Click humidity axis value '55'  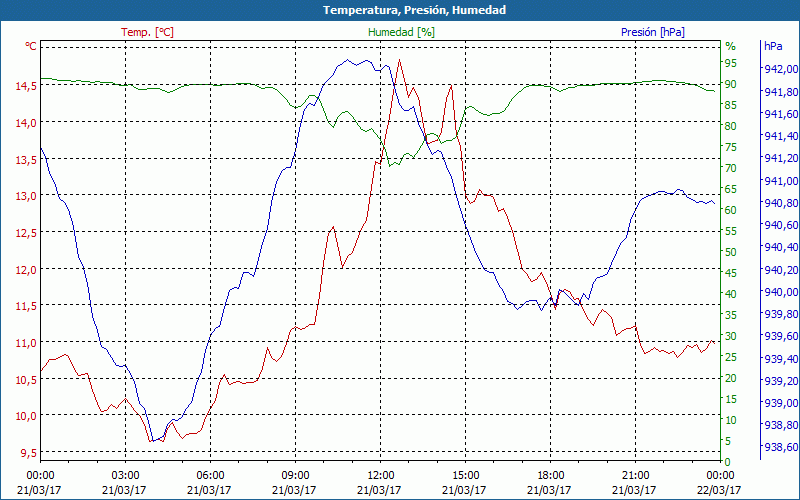[731, 231]
